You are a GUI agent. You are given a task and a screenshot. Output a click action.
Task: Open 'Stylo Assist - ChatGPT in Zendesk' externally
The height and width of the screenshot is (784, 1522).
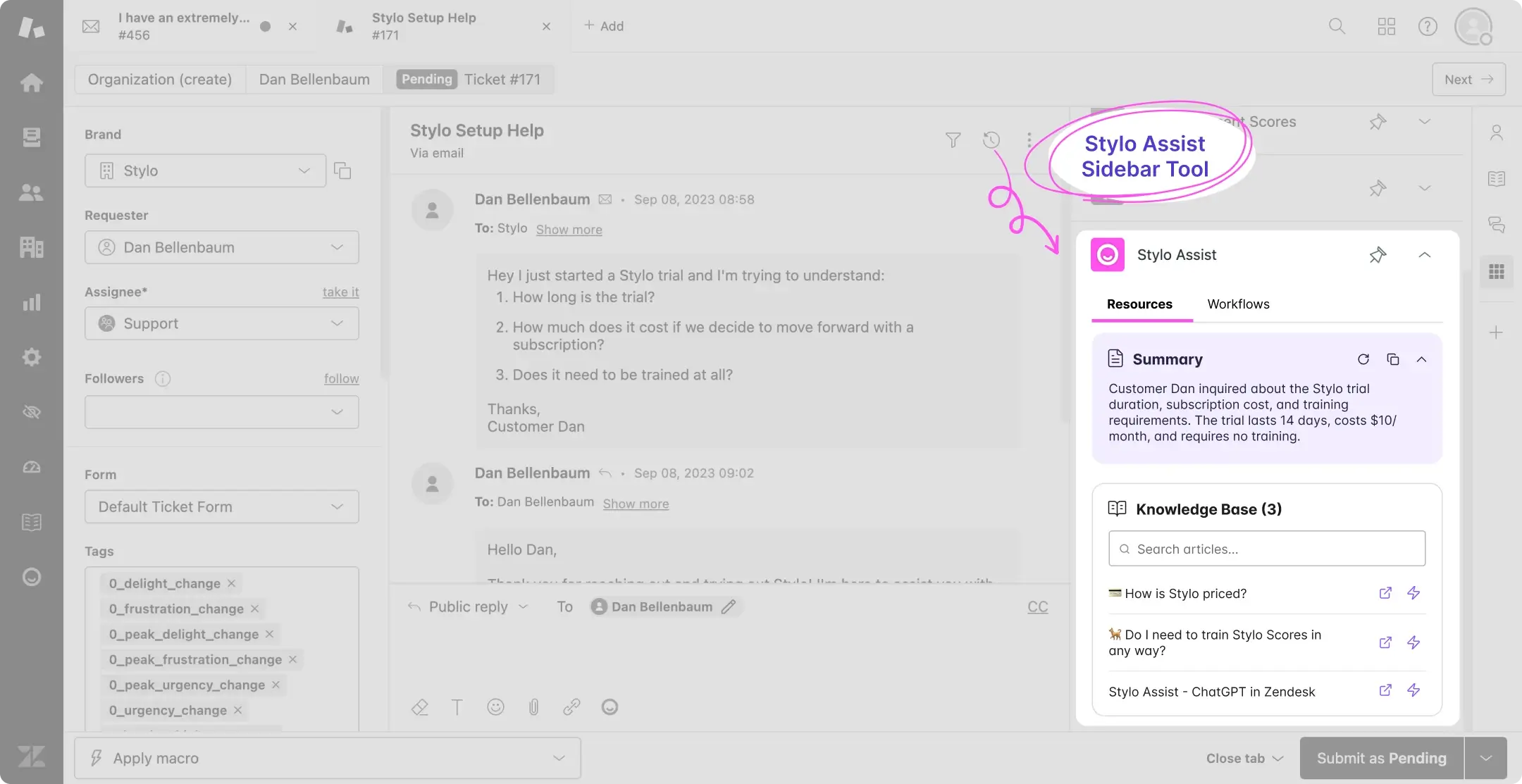(x=1385, y=690)
